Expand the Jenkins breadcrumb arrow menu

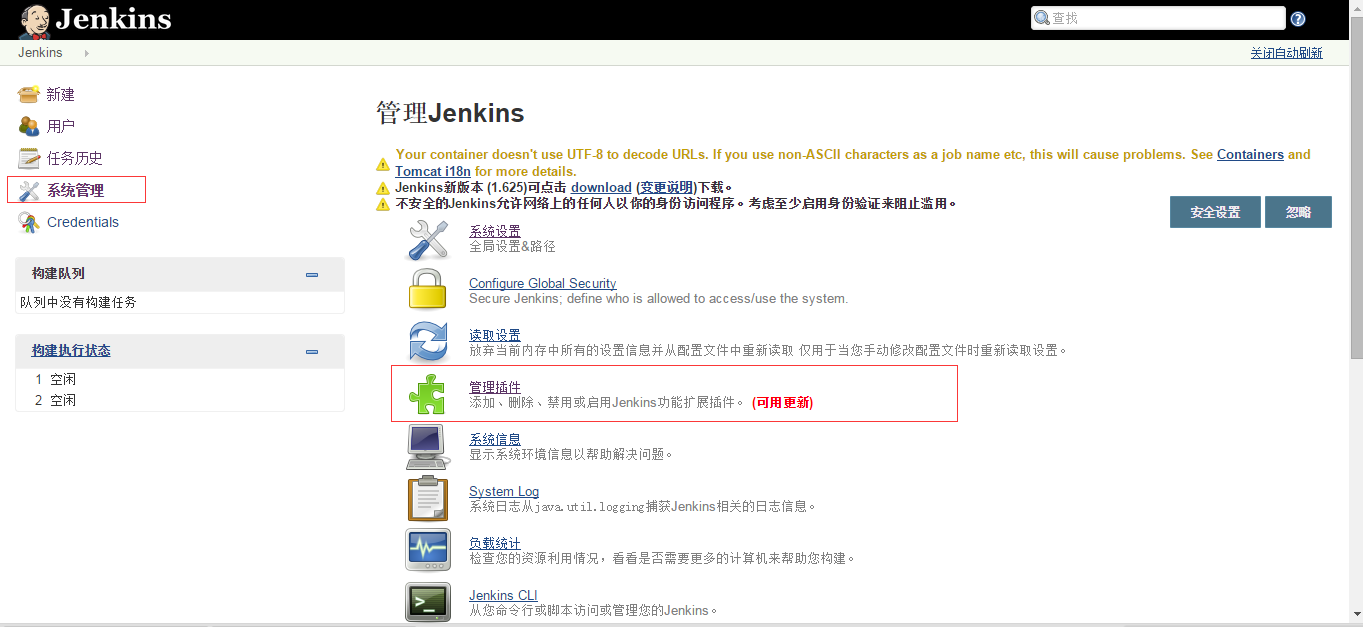pyautogui.click(x=86, y=53)
